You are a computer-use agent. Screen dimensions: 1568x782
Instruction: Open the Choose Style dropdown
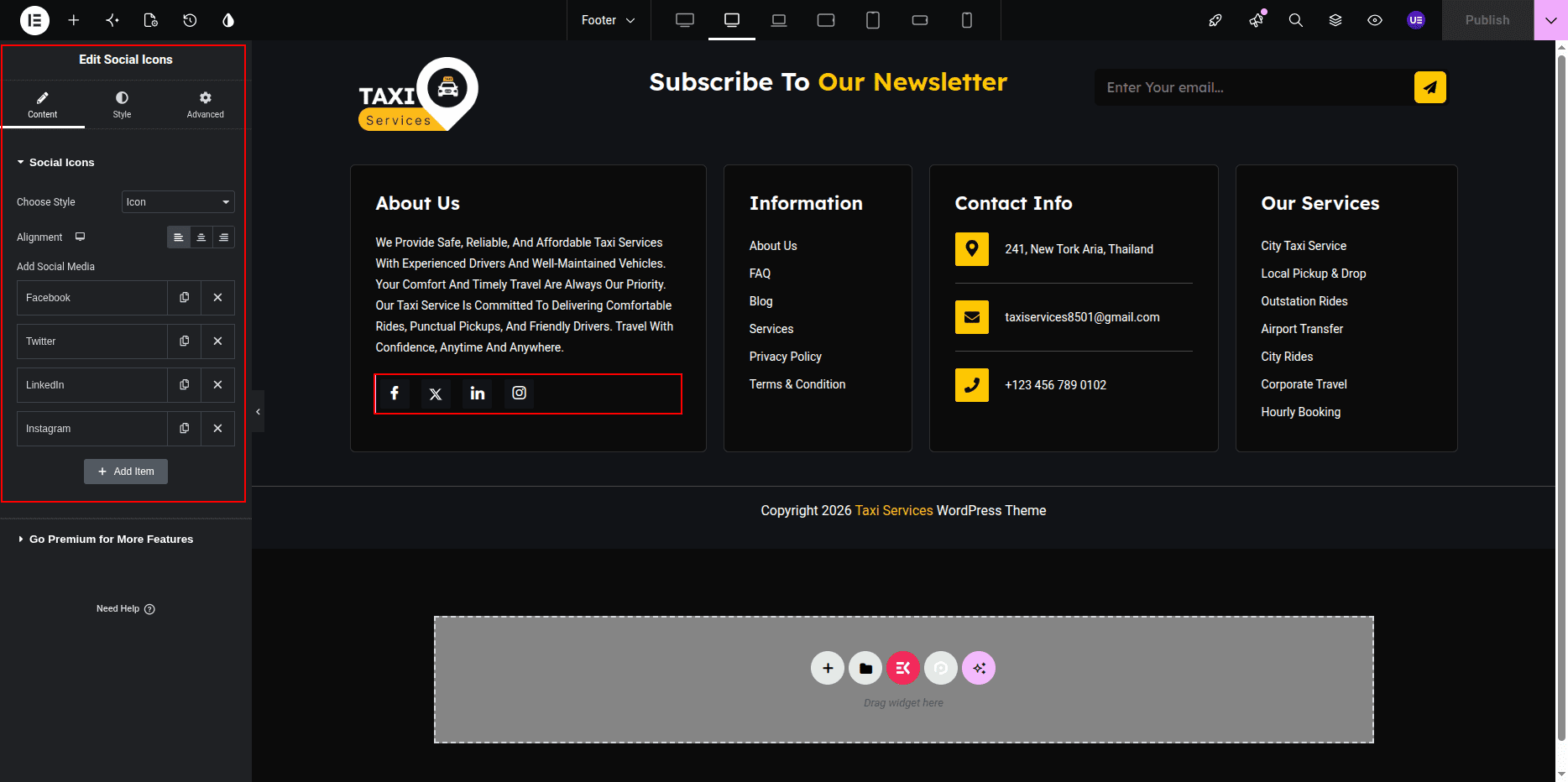(x=178, y=202)
